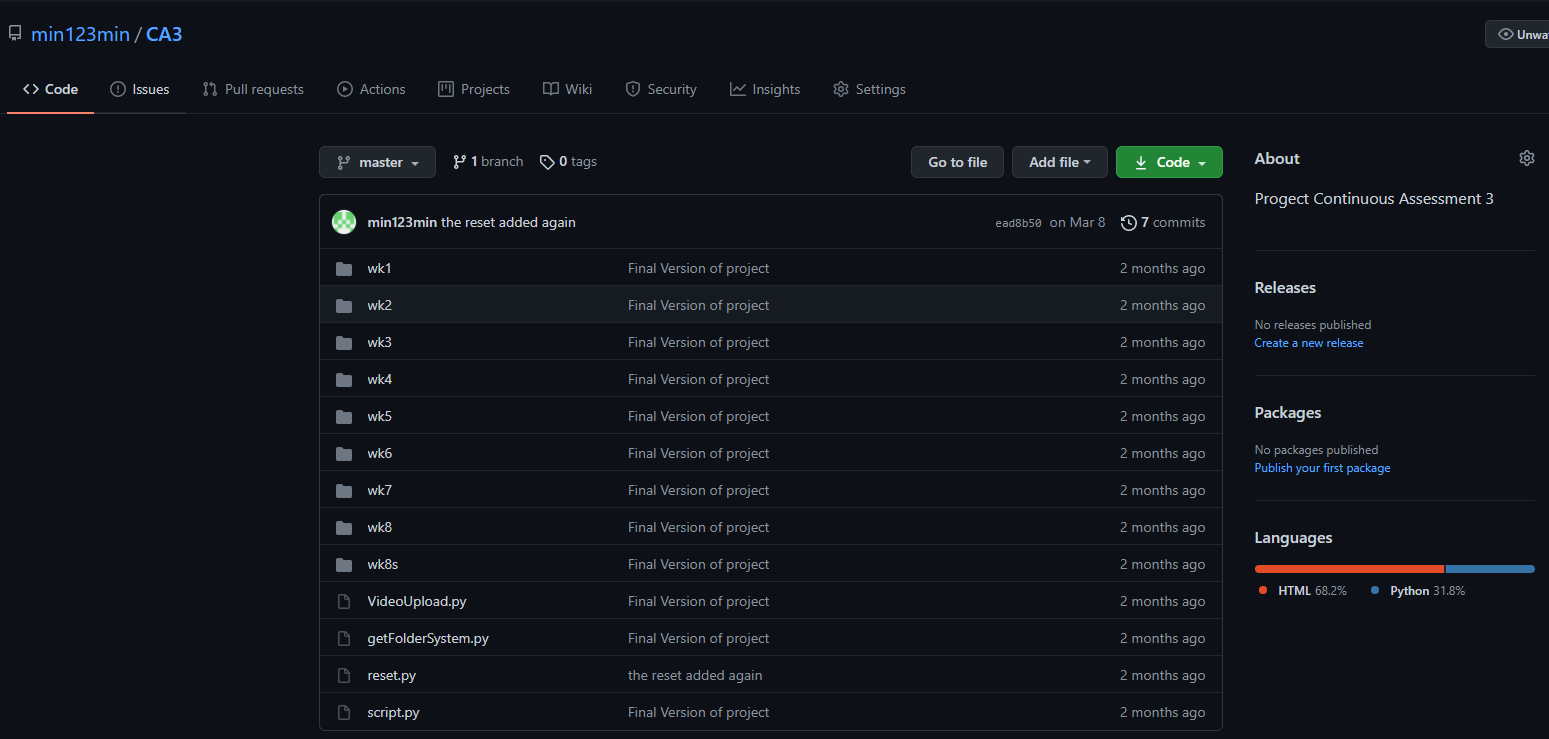Open commit hash ead8b50
This screenshot has height=739, width=1549.
1018,223
